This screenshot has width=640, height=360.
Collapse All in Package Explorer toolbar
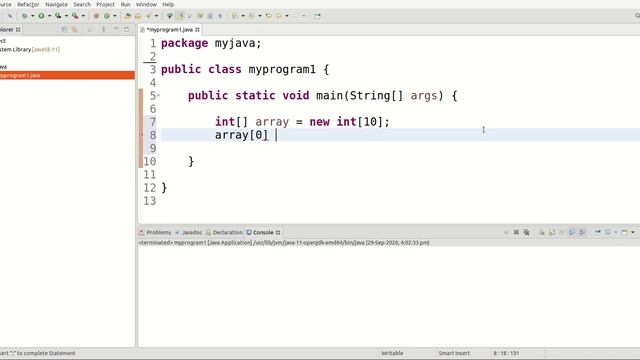64,29
